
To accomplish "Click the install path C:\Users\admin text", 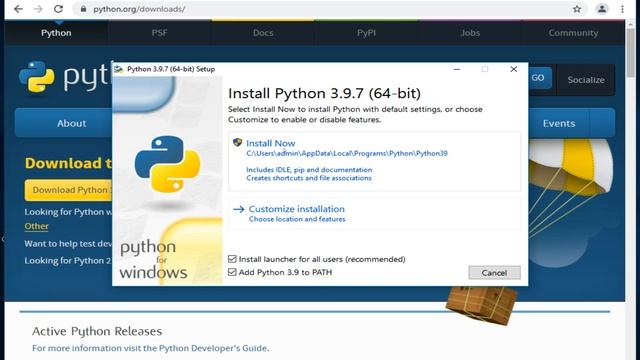I will (347, 153).
